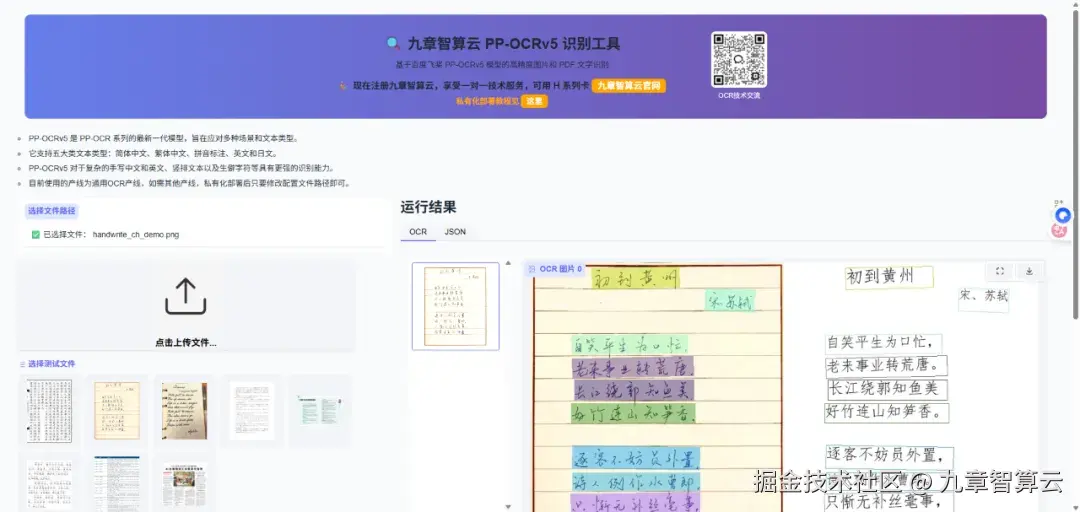Select the result gallery thumbnail
Screen dimensions: 1080x512
tap(455, 306)
